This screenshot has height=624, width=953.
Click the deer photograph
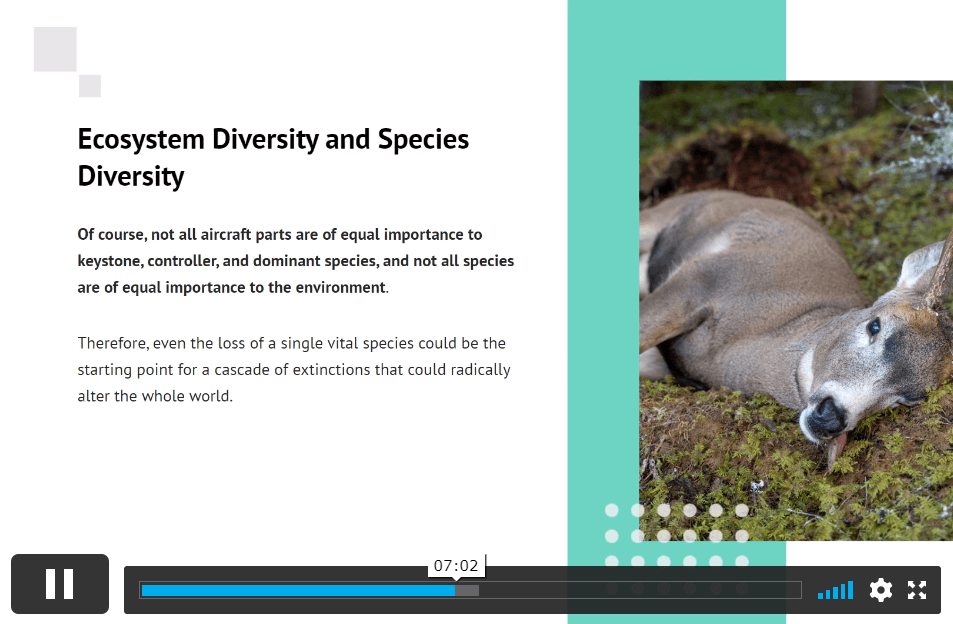[795, 310]
